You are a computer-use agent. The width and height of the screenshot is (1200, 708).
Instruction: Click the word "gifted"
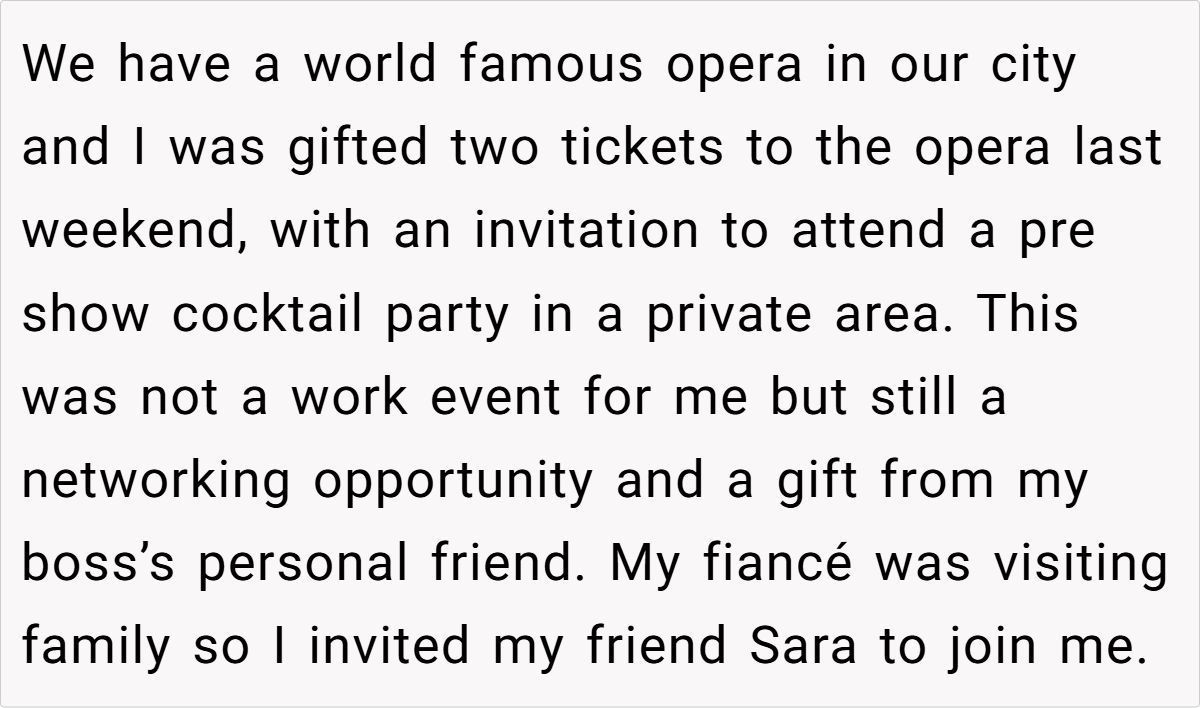tap(358, 149)
